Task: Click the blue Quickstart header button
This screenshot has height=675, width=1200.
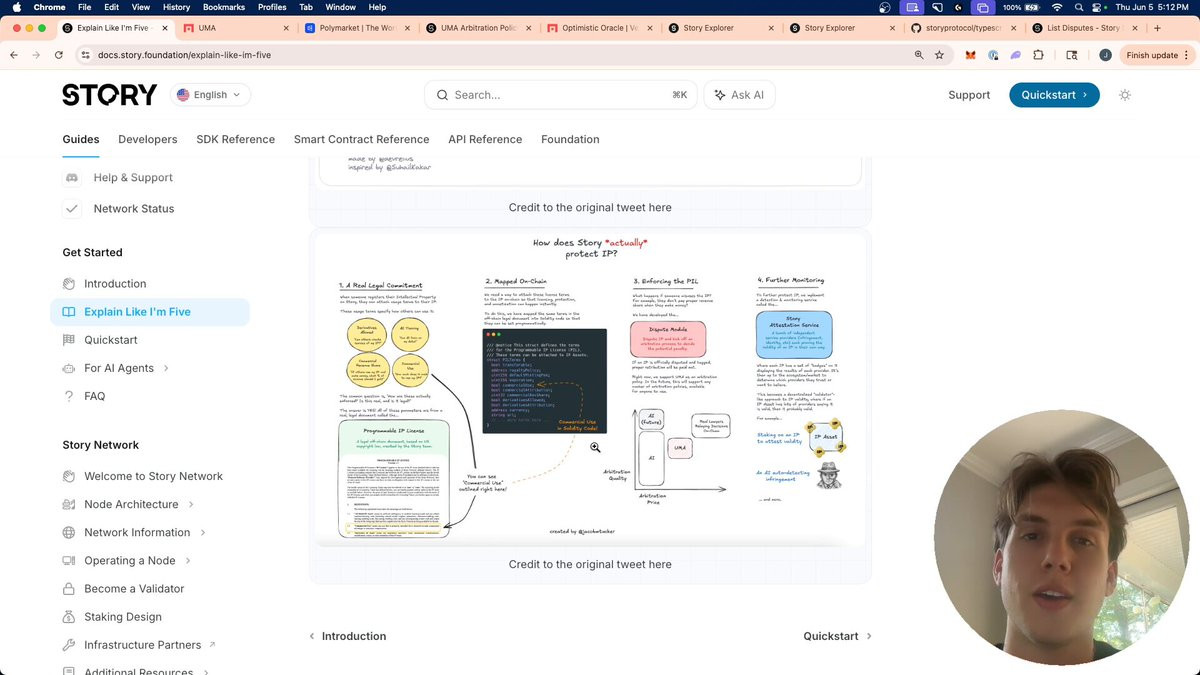Action: tap(1054, 95)
